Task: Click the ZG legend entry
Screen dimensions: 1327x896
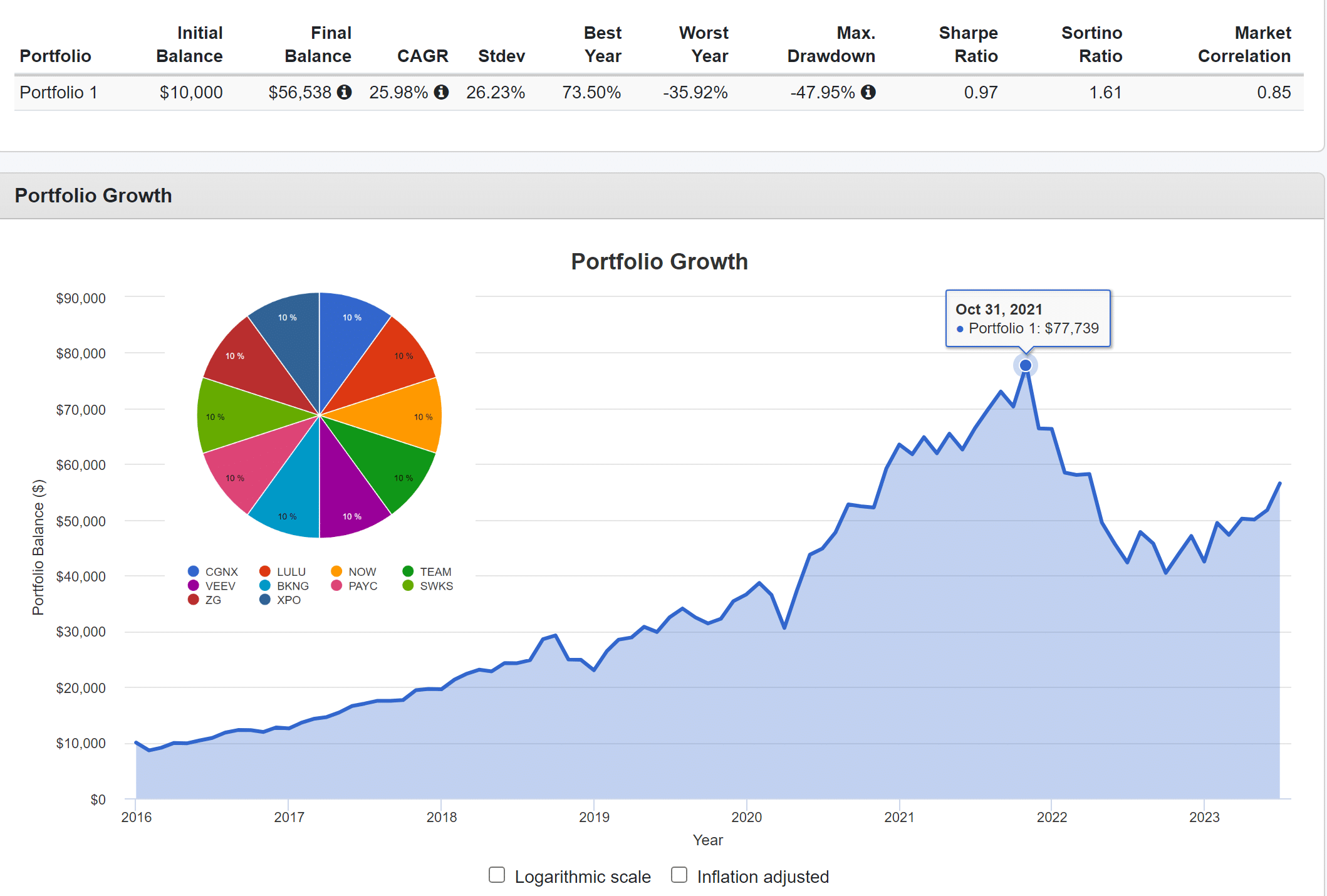Action: 212,600
